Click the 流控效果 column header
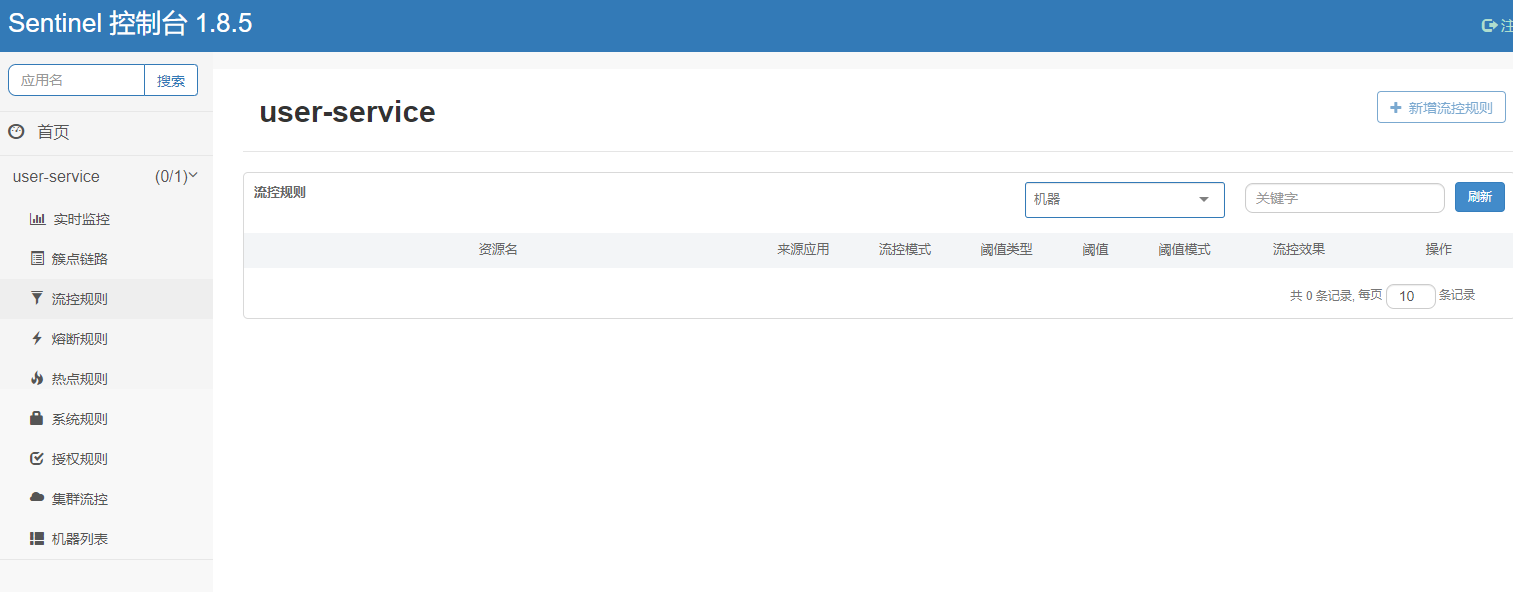 click(x=1298, y=249)
